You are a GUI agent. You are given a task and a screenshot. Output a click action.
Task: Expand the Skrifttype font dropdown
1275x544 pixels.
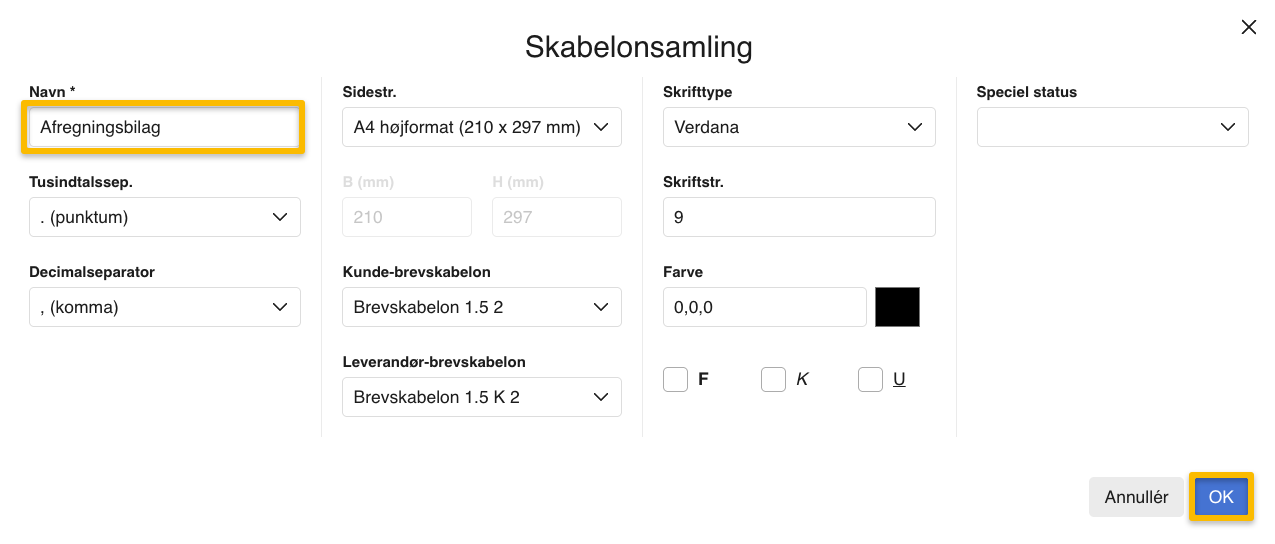click(x=799, y=127)
